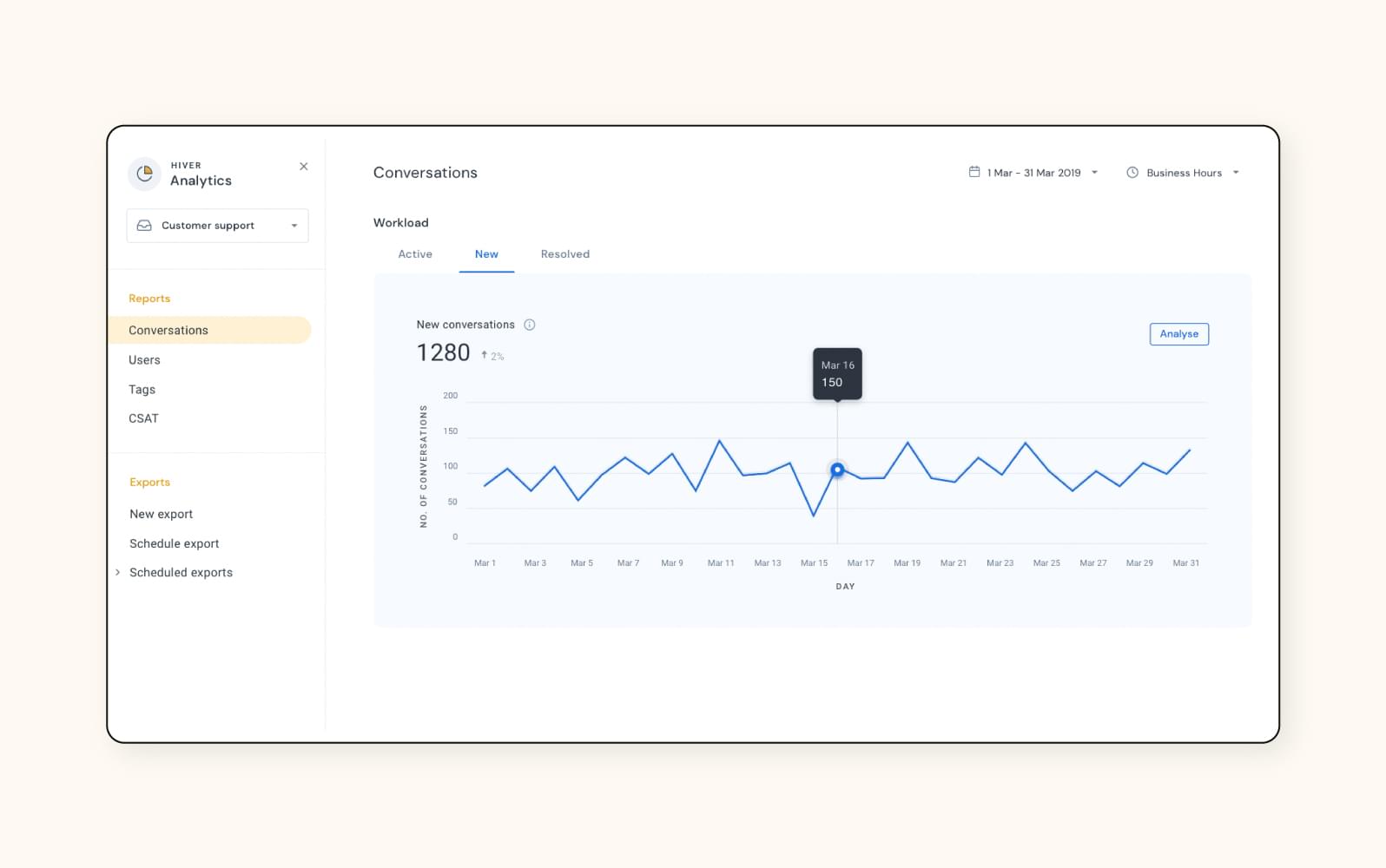Close the analytics sidebar with X

[x=303, y=167]
